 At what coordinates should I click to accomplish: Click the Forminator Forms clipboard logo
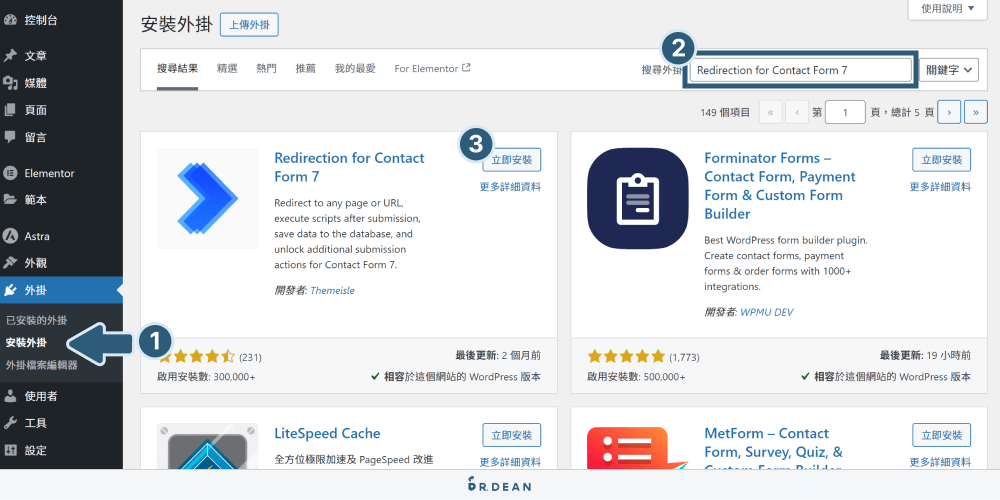point(638,198)
